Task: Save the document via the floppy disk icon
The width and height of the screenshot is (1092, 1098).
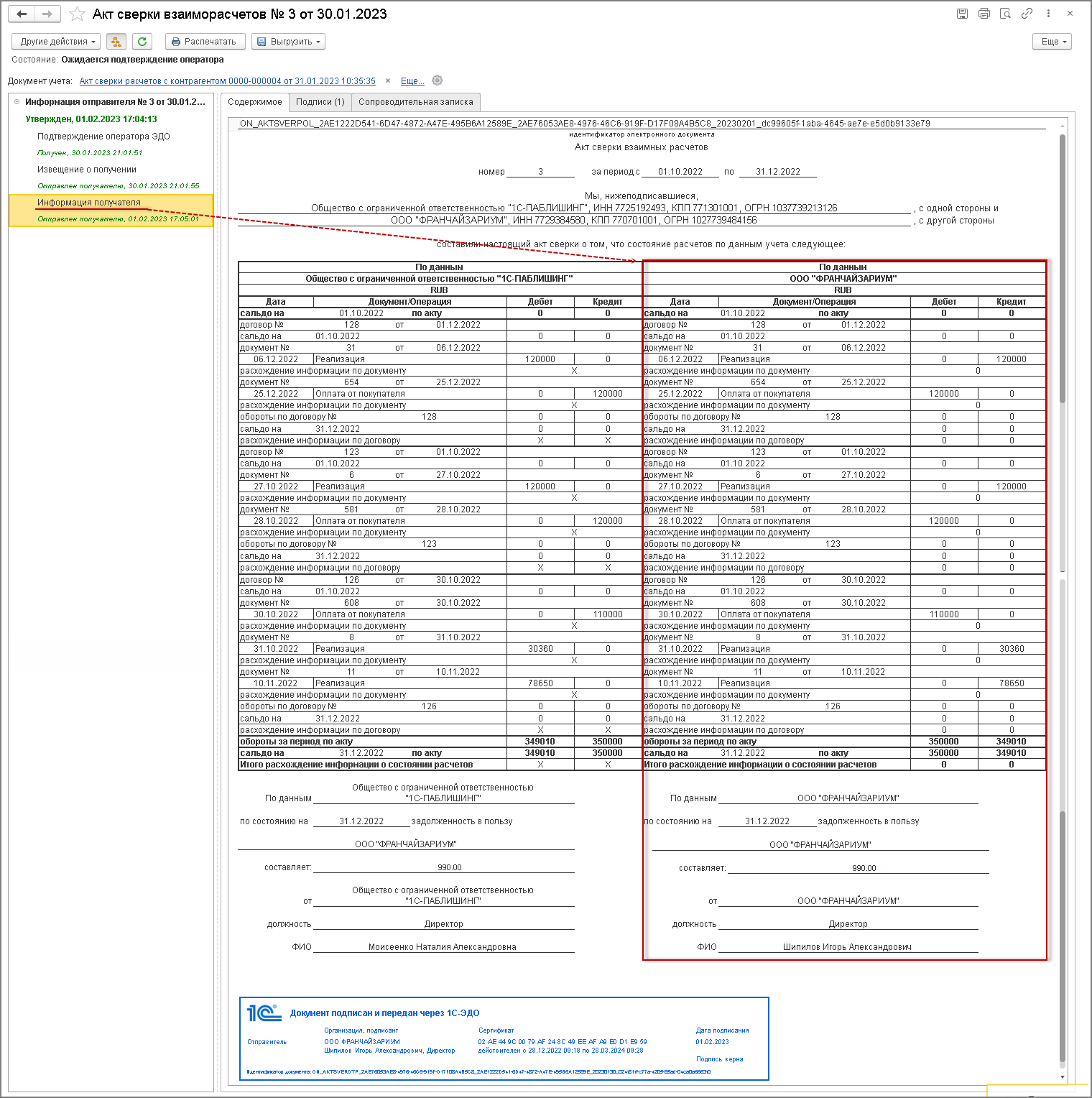Action: point(963,14)
